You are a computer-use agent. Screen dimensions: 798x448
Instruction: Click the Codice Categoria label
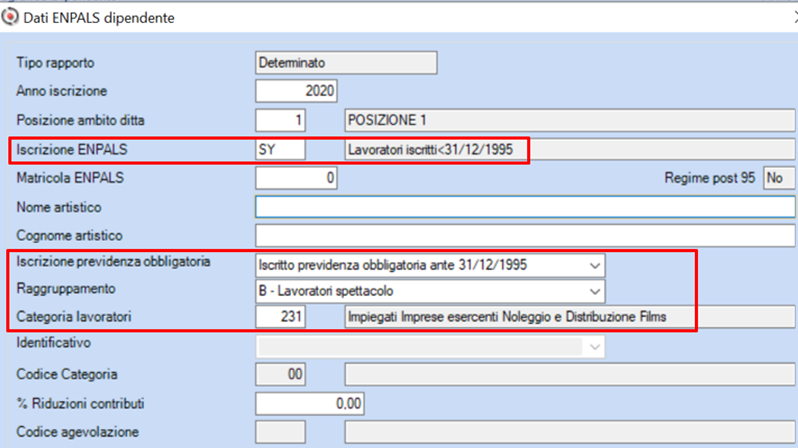(67, 374)
